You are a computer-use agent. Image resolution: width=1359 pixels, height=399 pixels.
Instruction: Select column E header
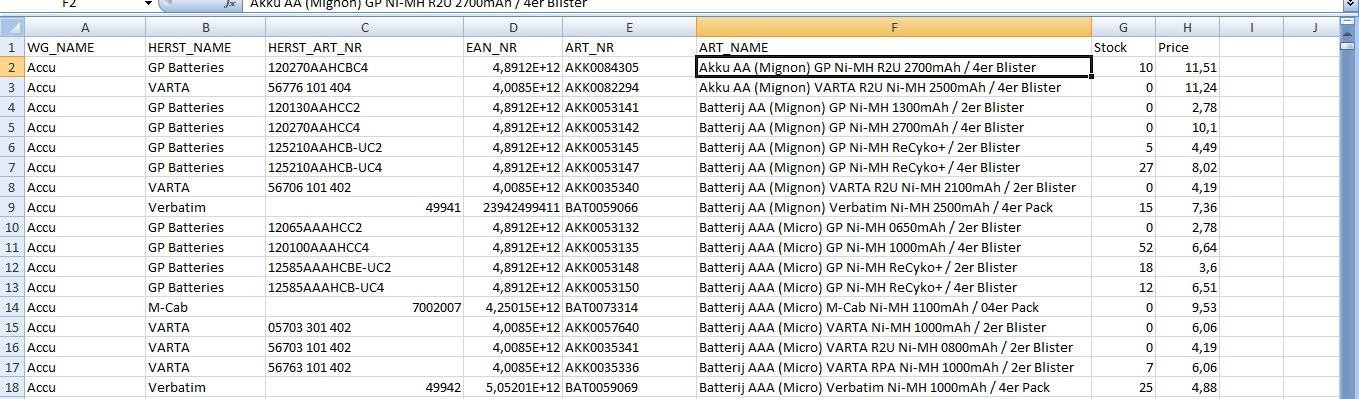coord(629,28)
